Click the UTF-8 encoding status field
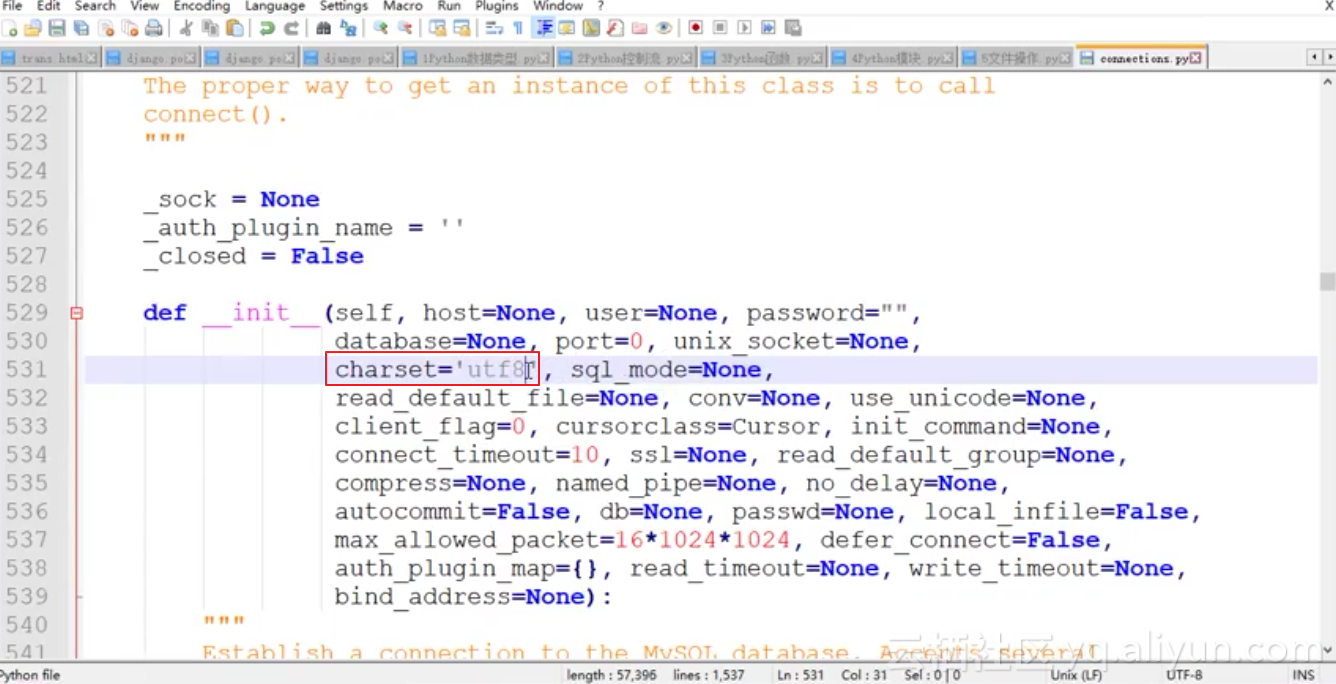 (x=1184, y=675)
